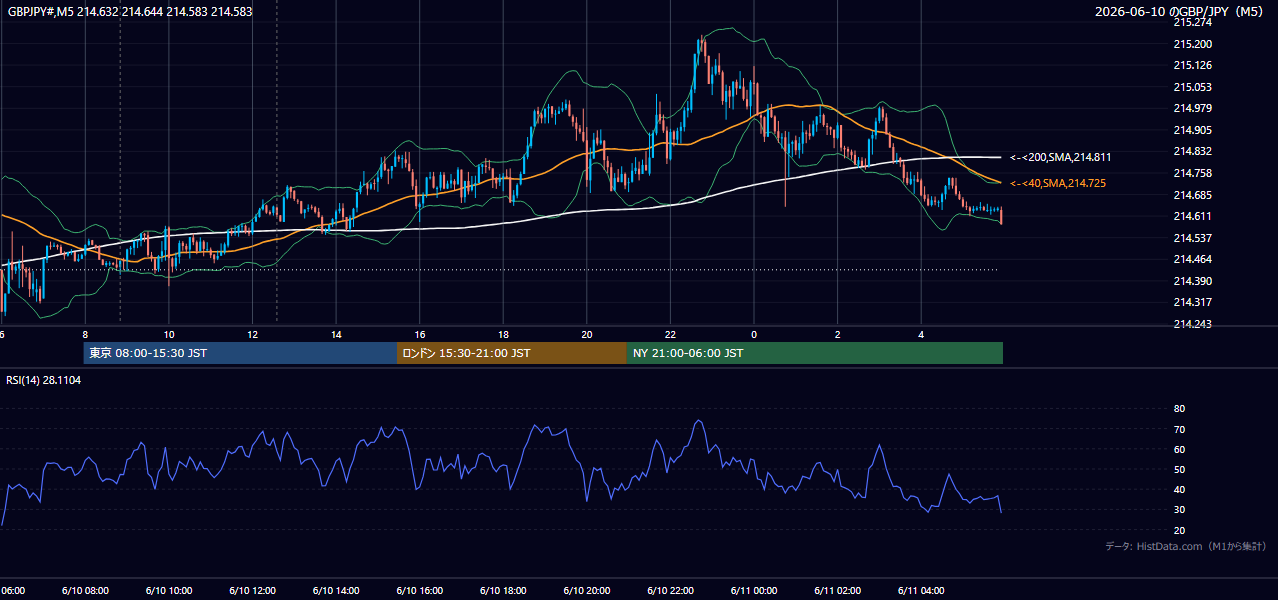
Task: Click price axis value 214.611
Action: [x=1192, y=216]
